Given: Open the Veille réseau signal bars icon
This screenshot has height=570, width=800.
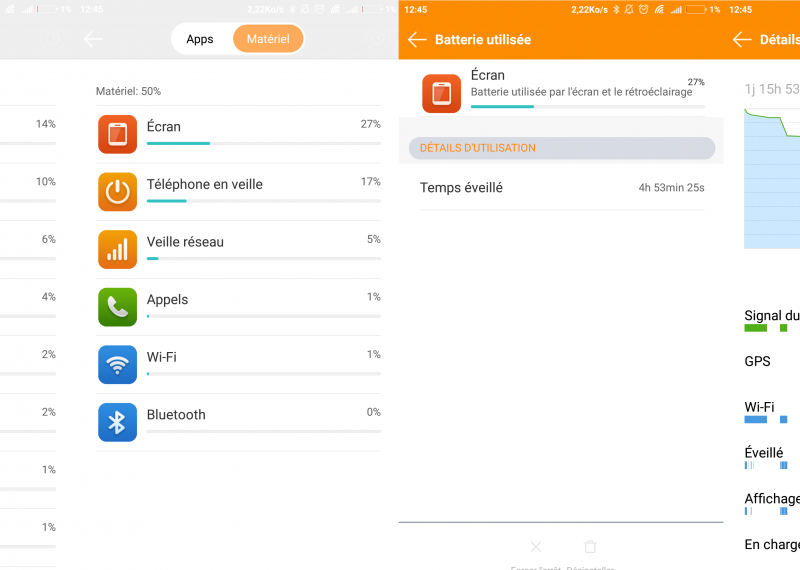Looking at the screenshot, I should tap(117, 250).
